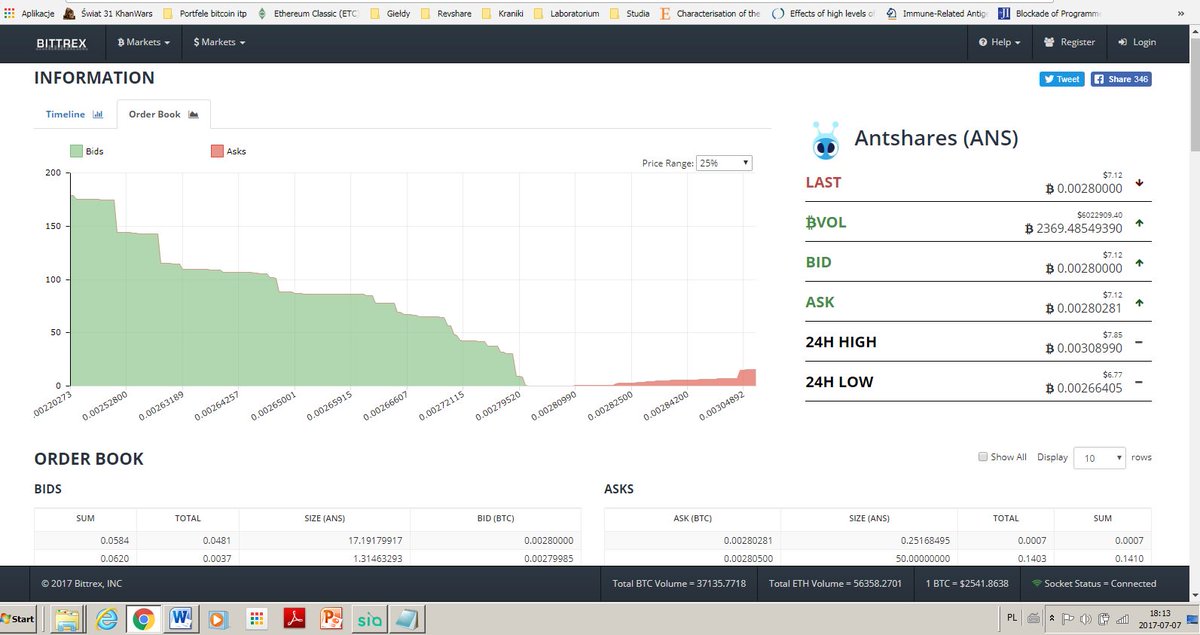Open Microsoft Word from the taskbar
This screenshot has height=635, width=1200.
click(182, 619)
